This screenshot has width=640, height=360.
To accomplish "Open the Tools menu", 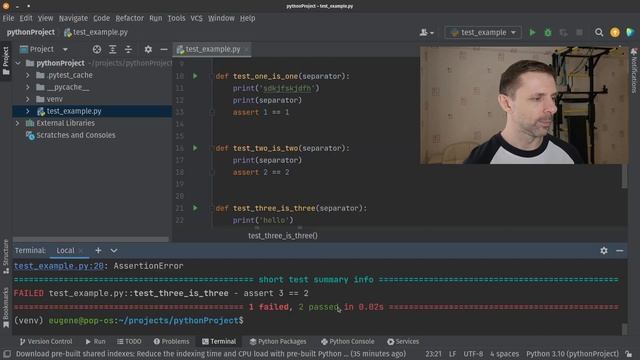I will 176,18.
